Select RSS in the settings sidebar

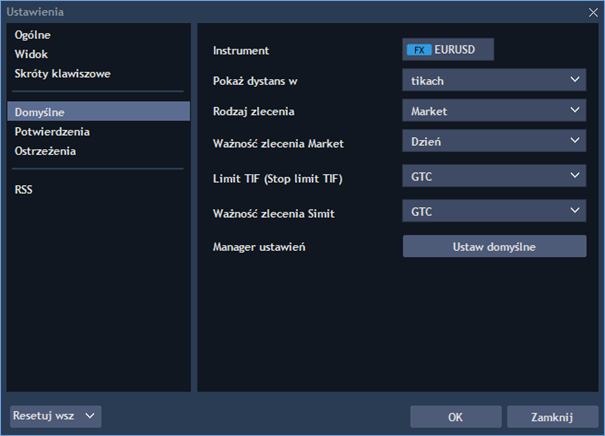click(x=25, y=189)
